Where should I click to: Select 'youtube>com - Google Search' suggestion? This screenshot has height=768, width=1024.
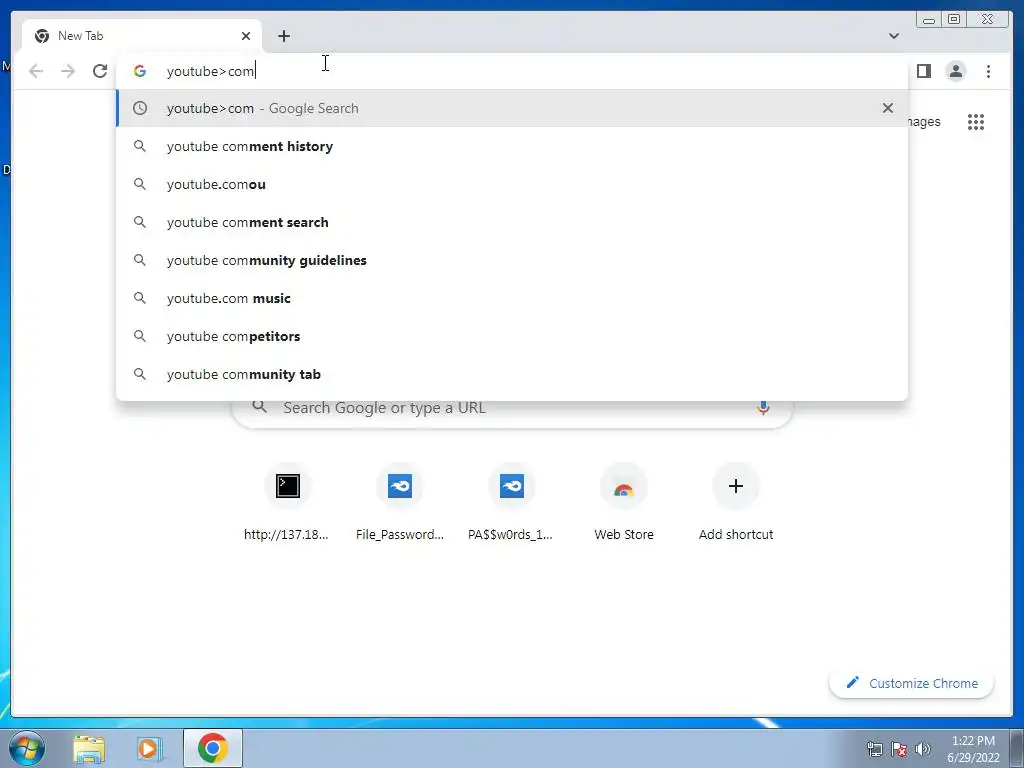coord(512,108)
